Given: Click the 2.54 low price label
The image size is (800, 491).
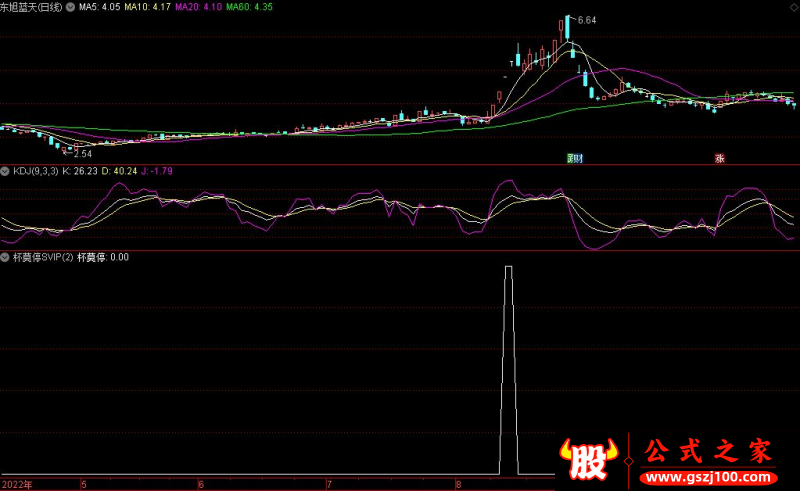Looking at the screenshot, I should point(82,154).
